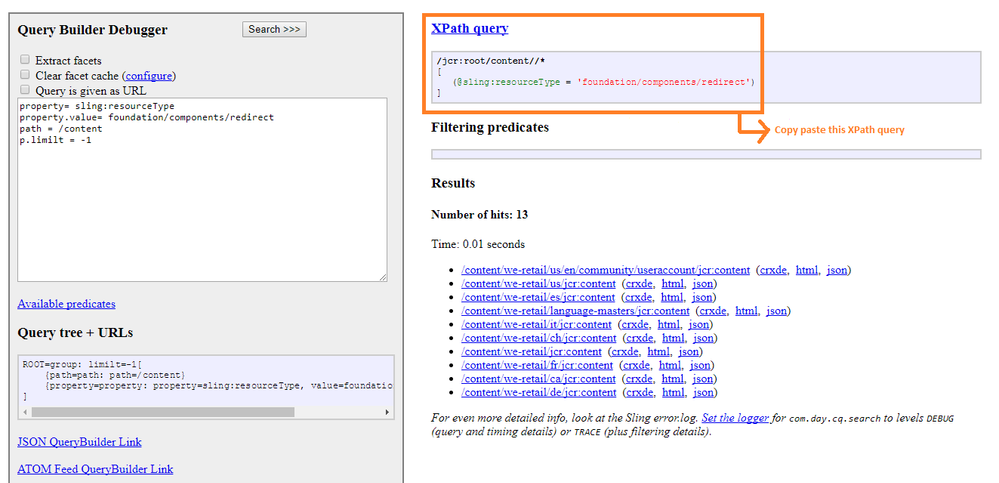The image size is (999, 483).
Task: Click the Search >>> button
Action: point(274,29)
